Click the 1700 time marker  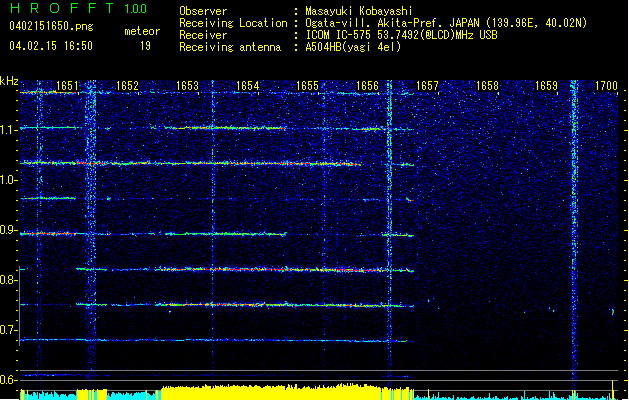pos(606,86)
